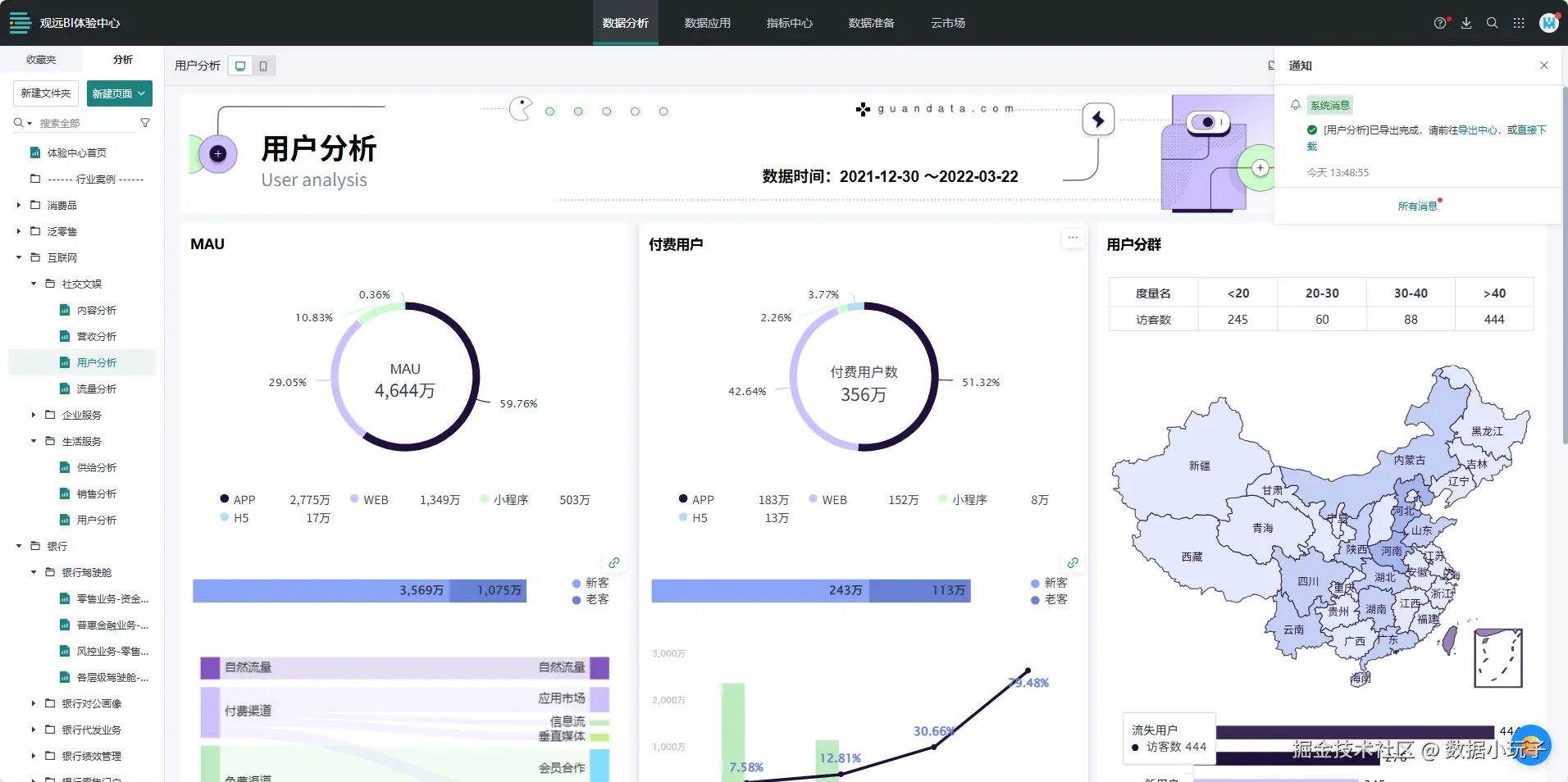Image resolution: width=1568 pixels, height=782 pixels.
Task: Expand the 银行对公画像 folder
Action: pyautogui.click(x=34, y=703)
